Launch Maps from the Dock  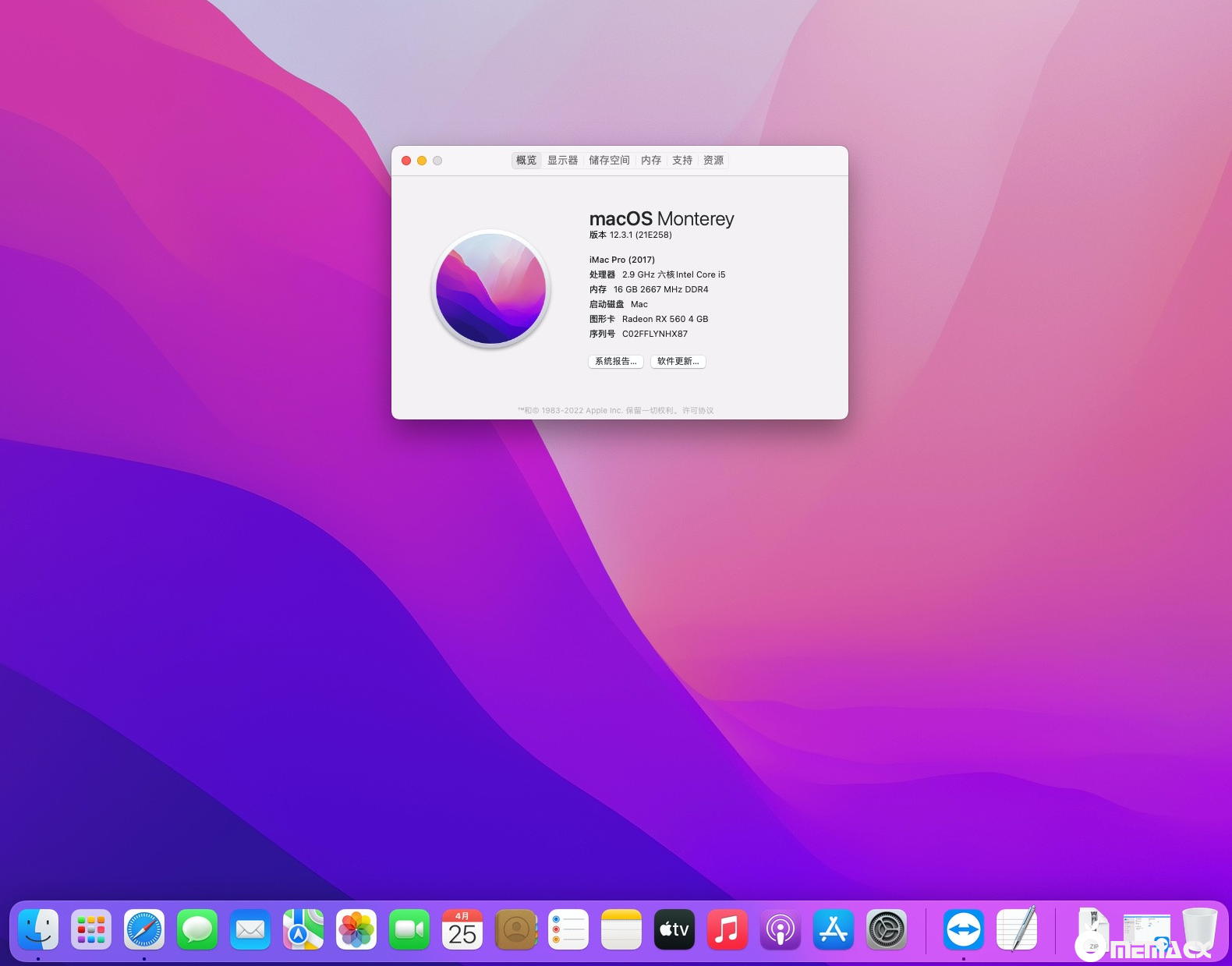(x=303, y=929)
